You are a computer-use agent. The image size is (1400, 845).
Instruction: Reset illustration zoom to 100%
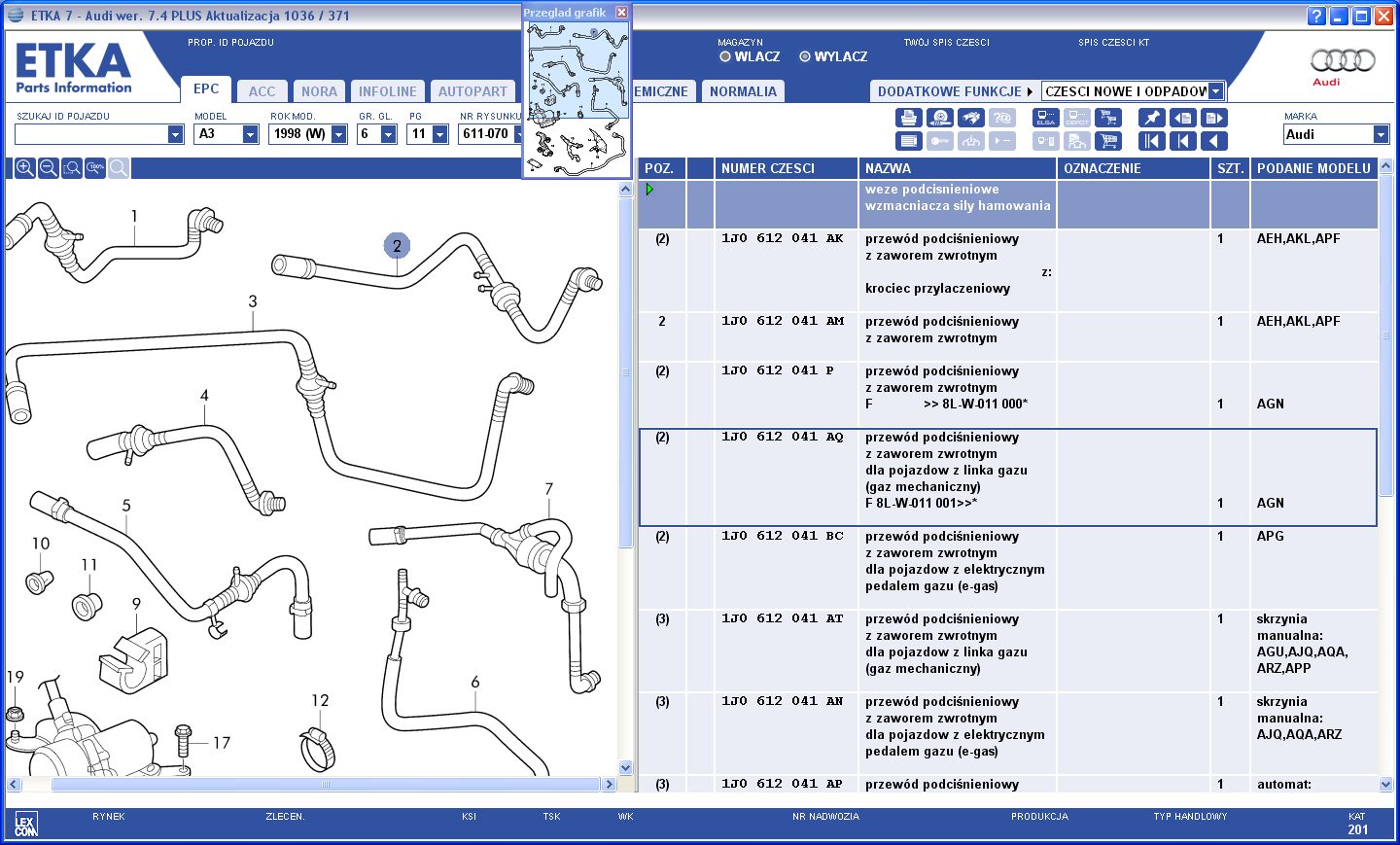(95, 168)
